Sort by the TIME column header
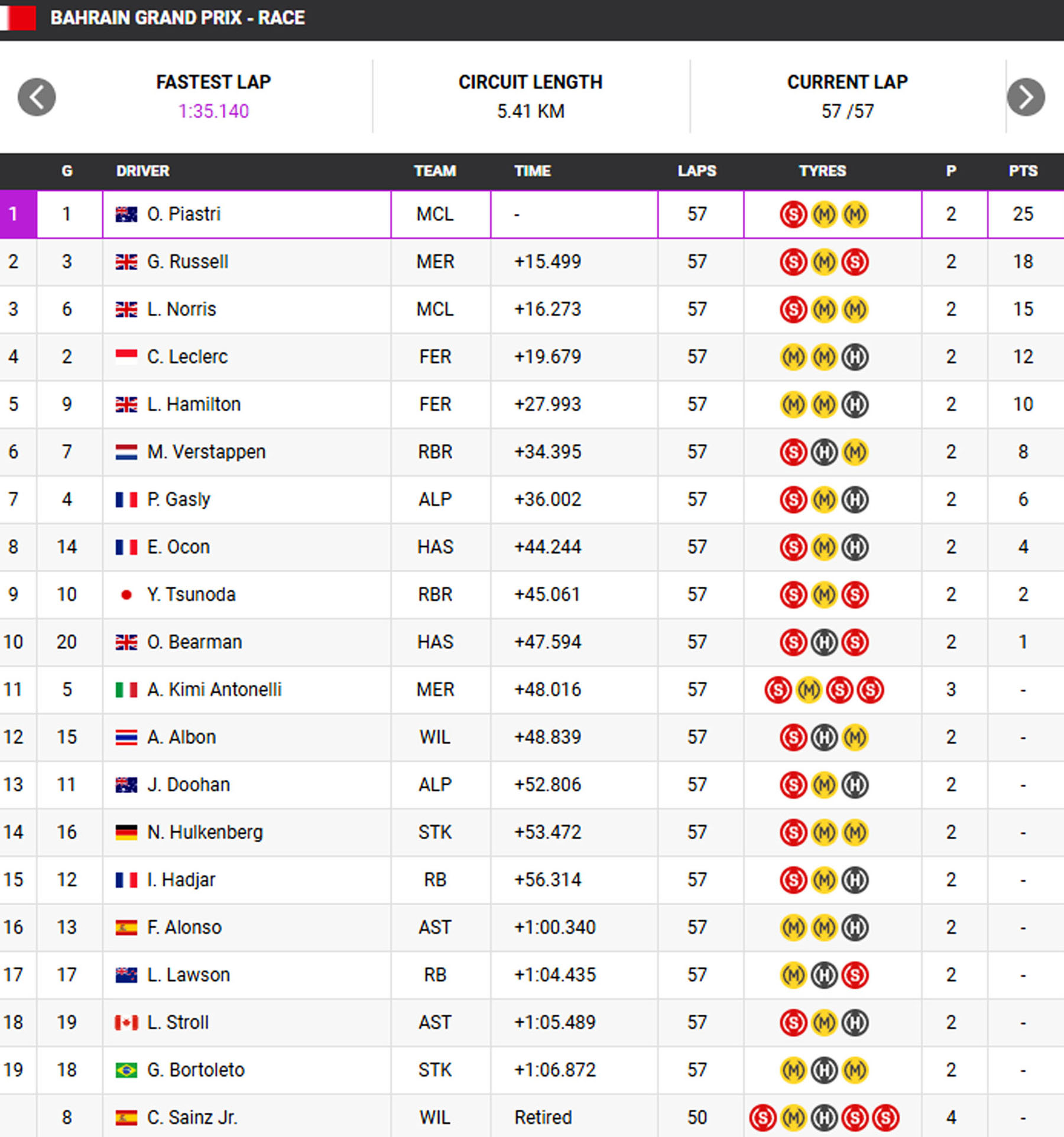This screenshot has width=1064, height=1137. [x=532, y=171]
